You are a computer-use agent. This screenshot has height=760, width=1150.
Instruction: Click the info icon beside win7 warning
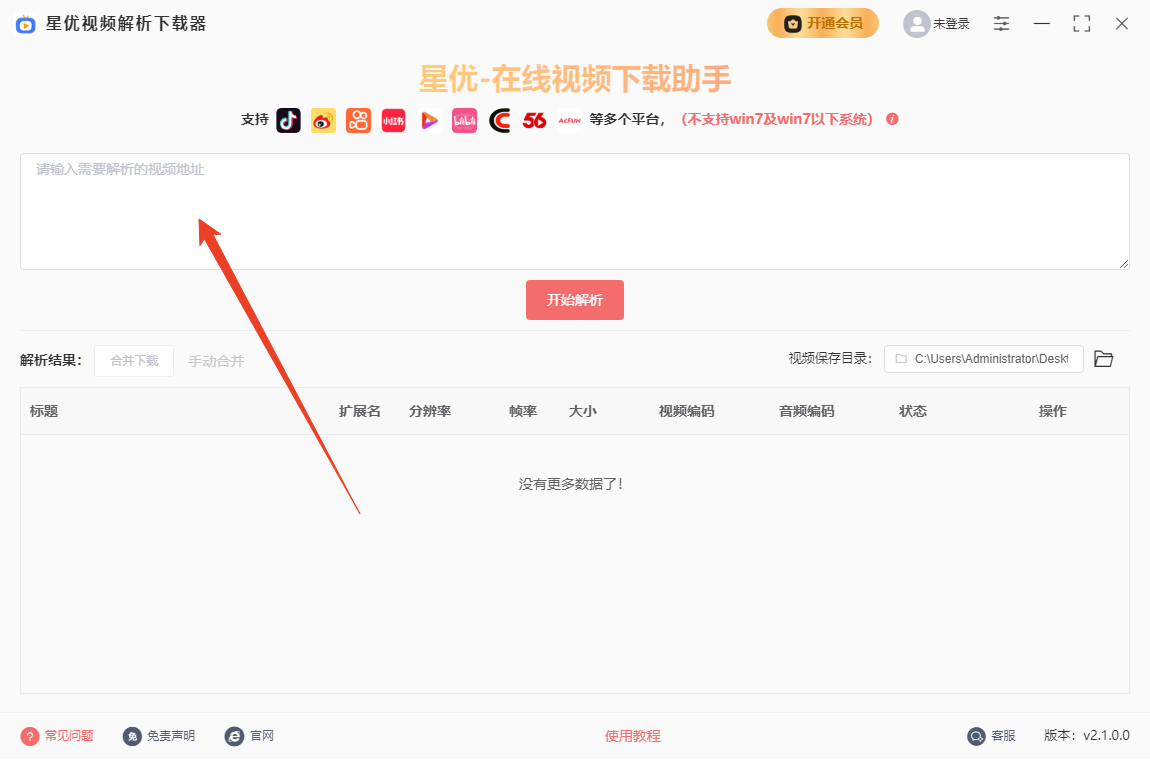tap(892, 119)
